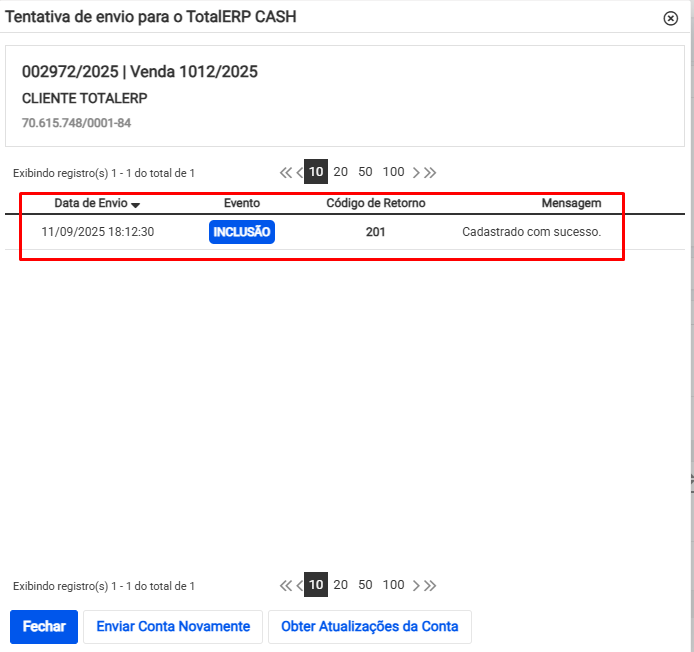Jump to last page in lower pager
Screen dimensions: 694x652
click(430, 585)
